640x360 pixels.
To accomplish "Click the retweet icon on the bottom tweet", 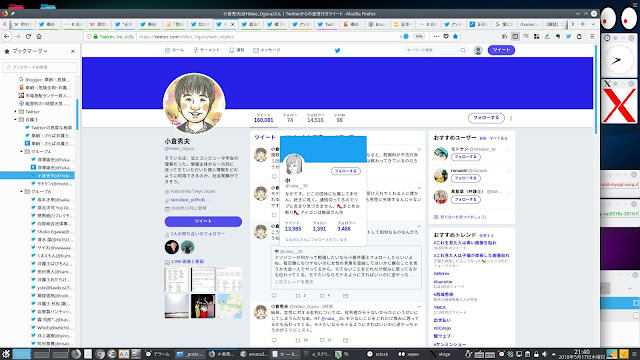I will 298,340.
